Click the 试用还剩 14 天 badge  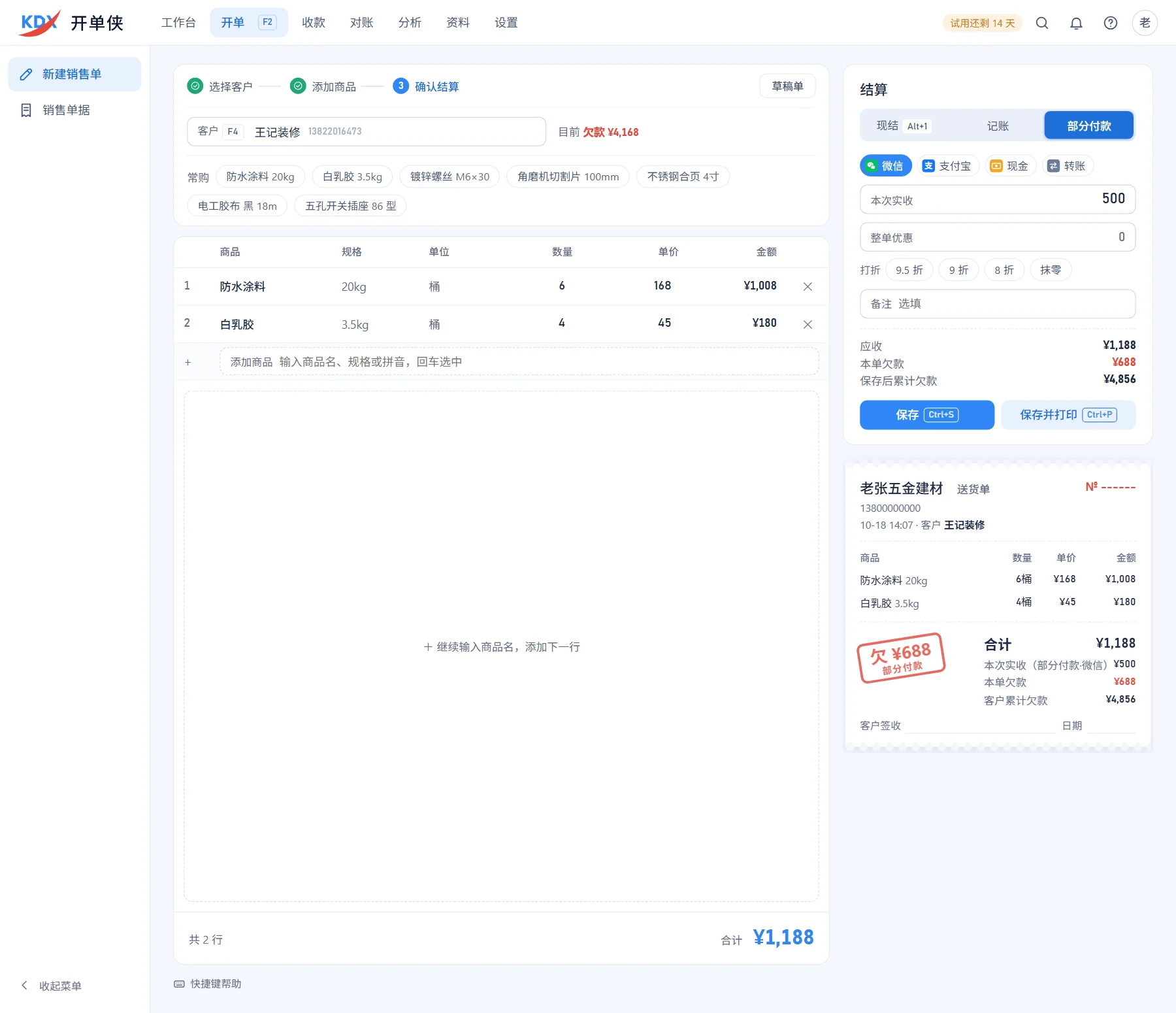pos(982,23)
